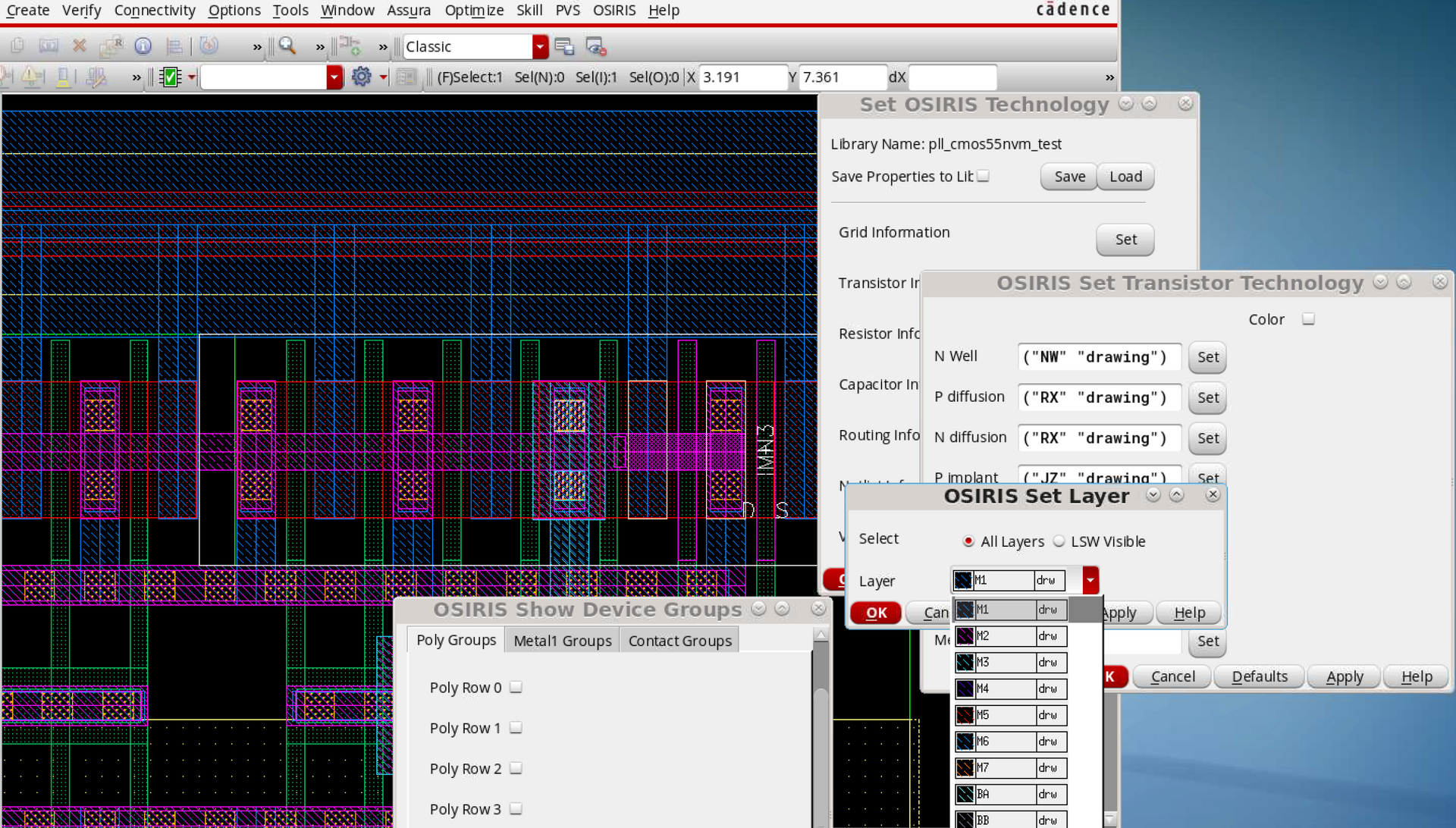The image size is (1456, 828).
Task: Click the circular rotate icon in toolbar
Action: (209, 46)
